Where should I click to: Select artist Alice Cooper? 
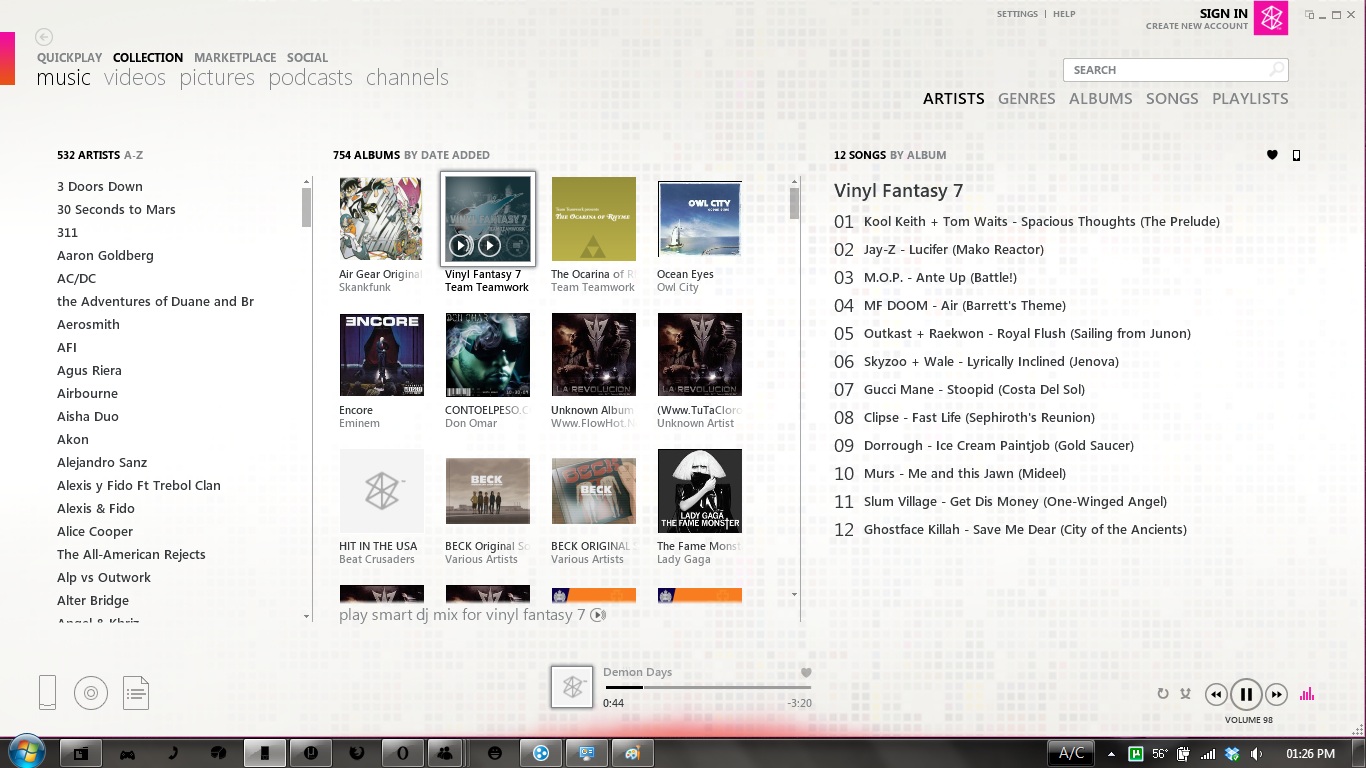point(95,531)
